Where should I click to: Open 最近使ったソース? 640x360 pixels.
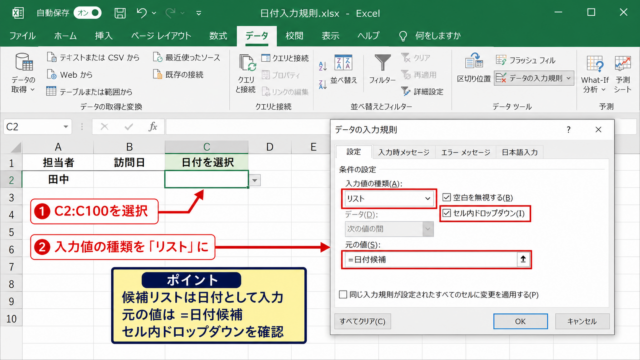(x=187, y=58)
